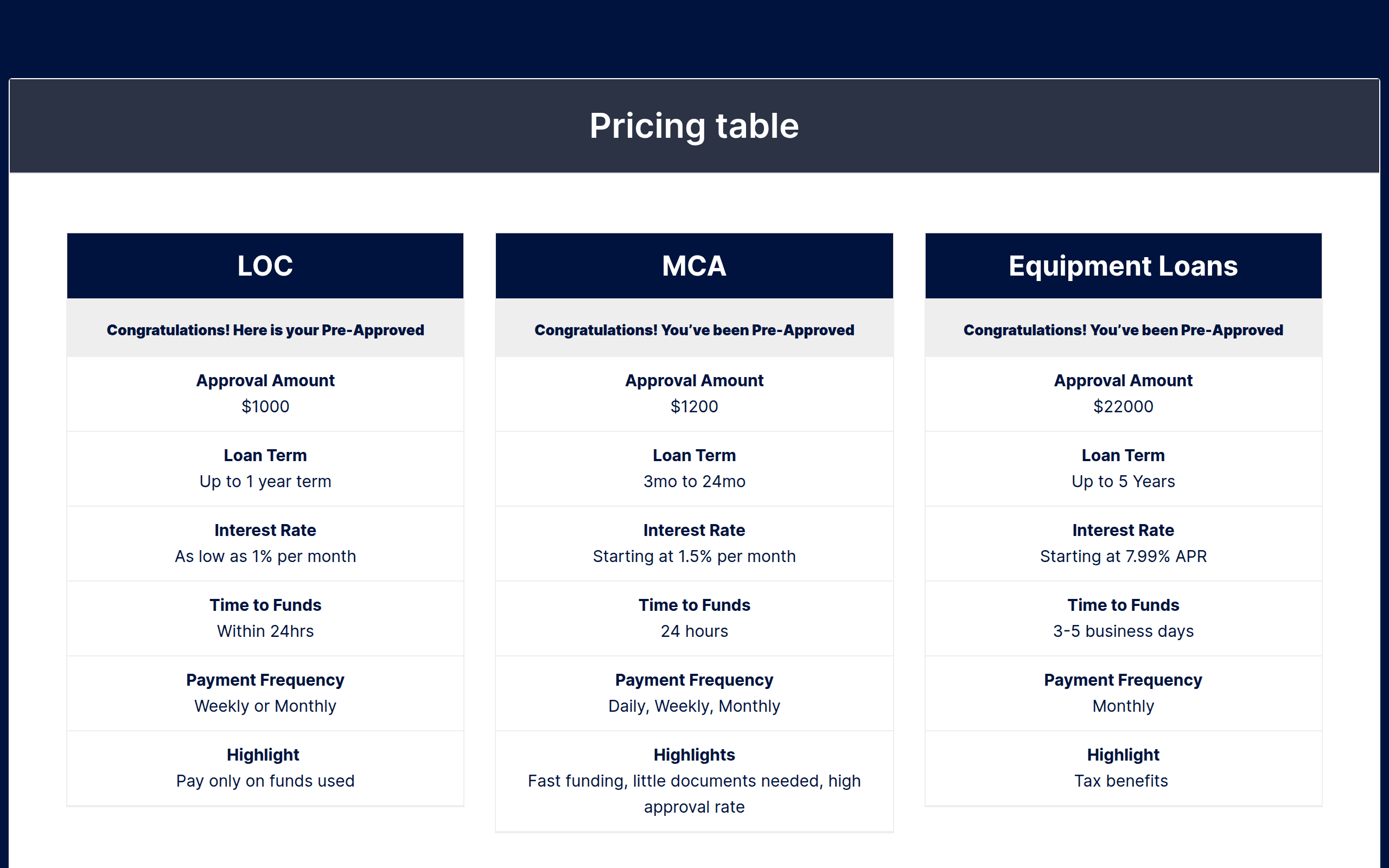
Task: Click 'Up to 5 Years' loan term
Action: pyautogui.click(x=1123, y=482)
